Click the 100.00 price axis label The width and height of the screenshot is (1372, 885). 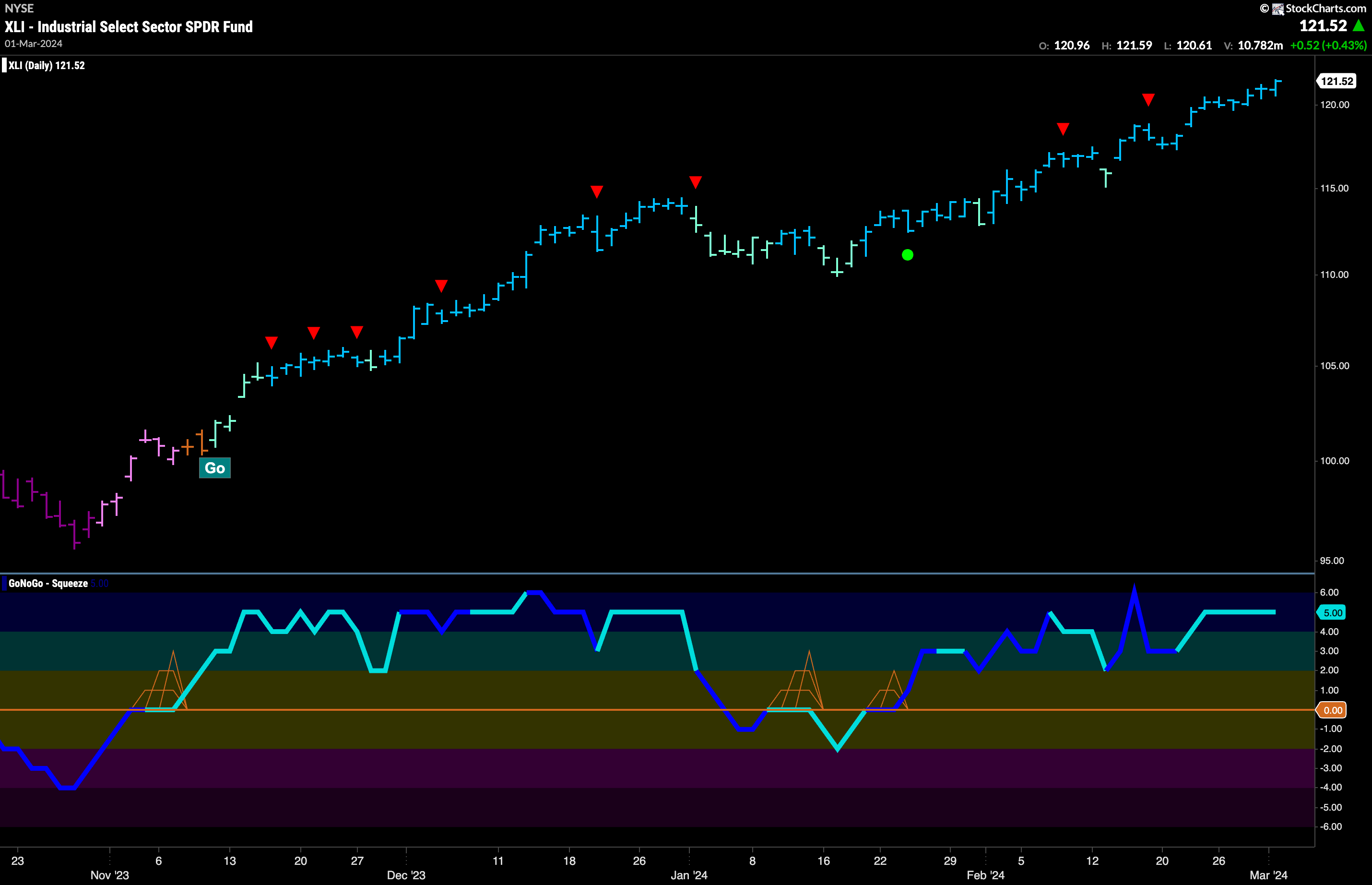click(1334, 461)
